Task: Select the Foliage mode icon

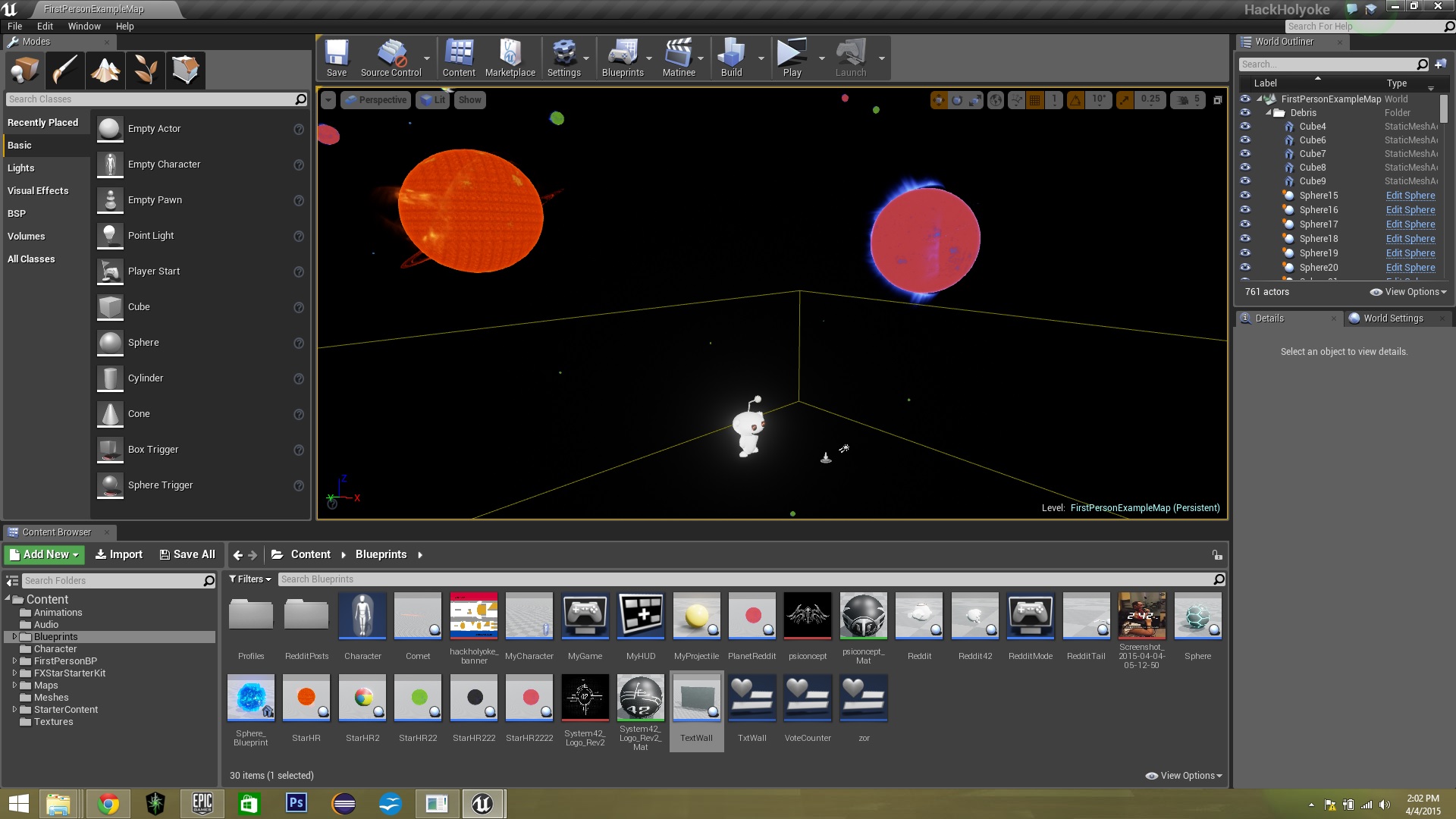Action: 146,71
